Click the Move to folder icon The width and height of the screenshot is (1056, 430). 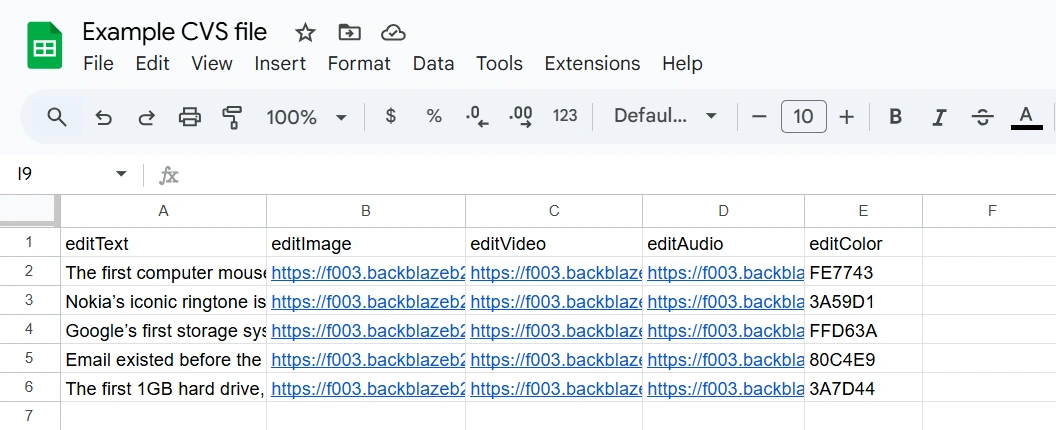[349, 32]
